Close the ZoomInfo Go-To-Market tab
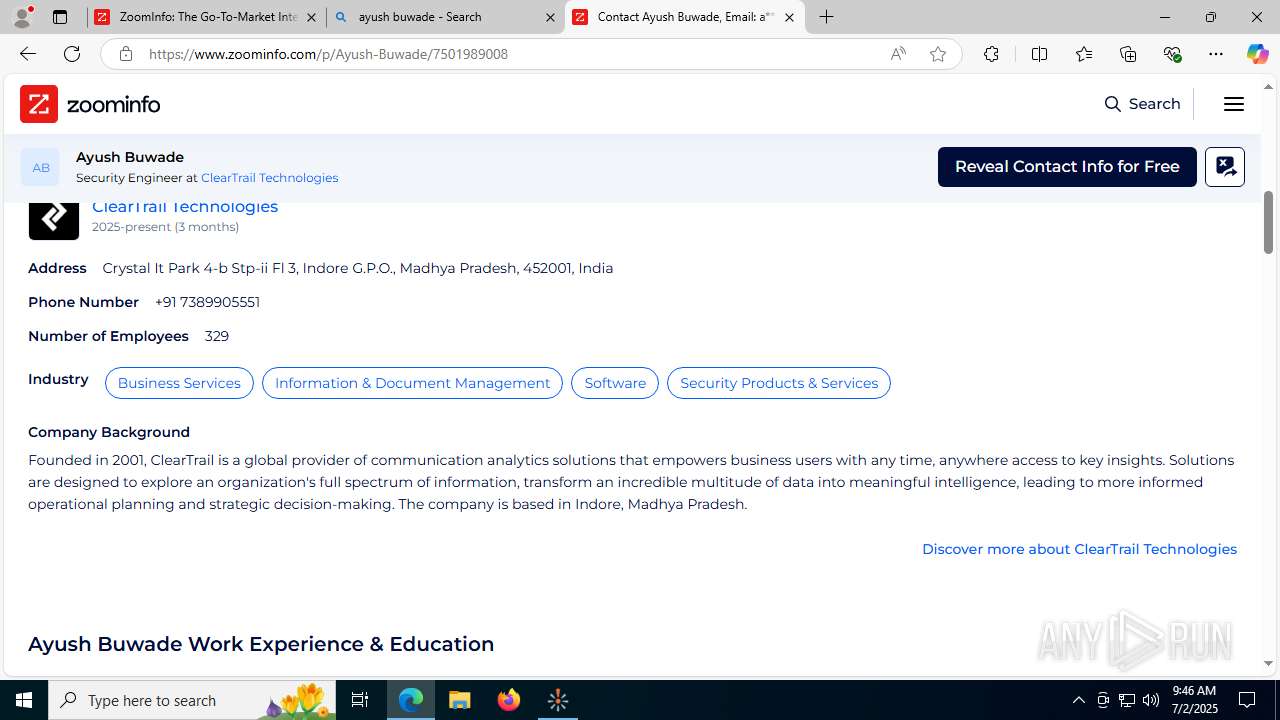This screenshot has width=1280, height=720. coord(311,17)
